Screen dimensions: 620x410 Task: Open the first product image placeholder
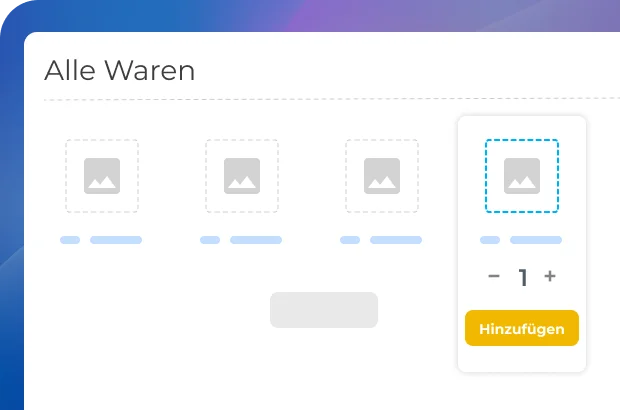point(102,176)
